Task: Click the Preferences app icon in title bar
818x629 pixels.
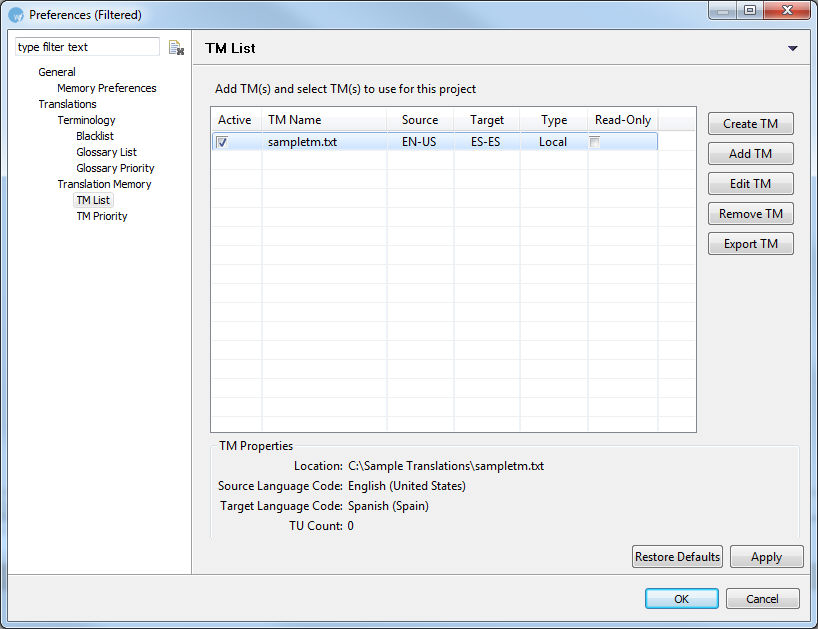Action: tap(16, 15)
